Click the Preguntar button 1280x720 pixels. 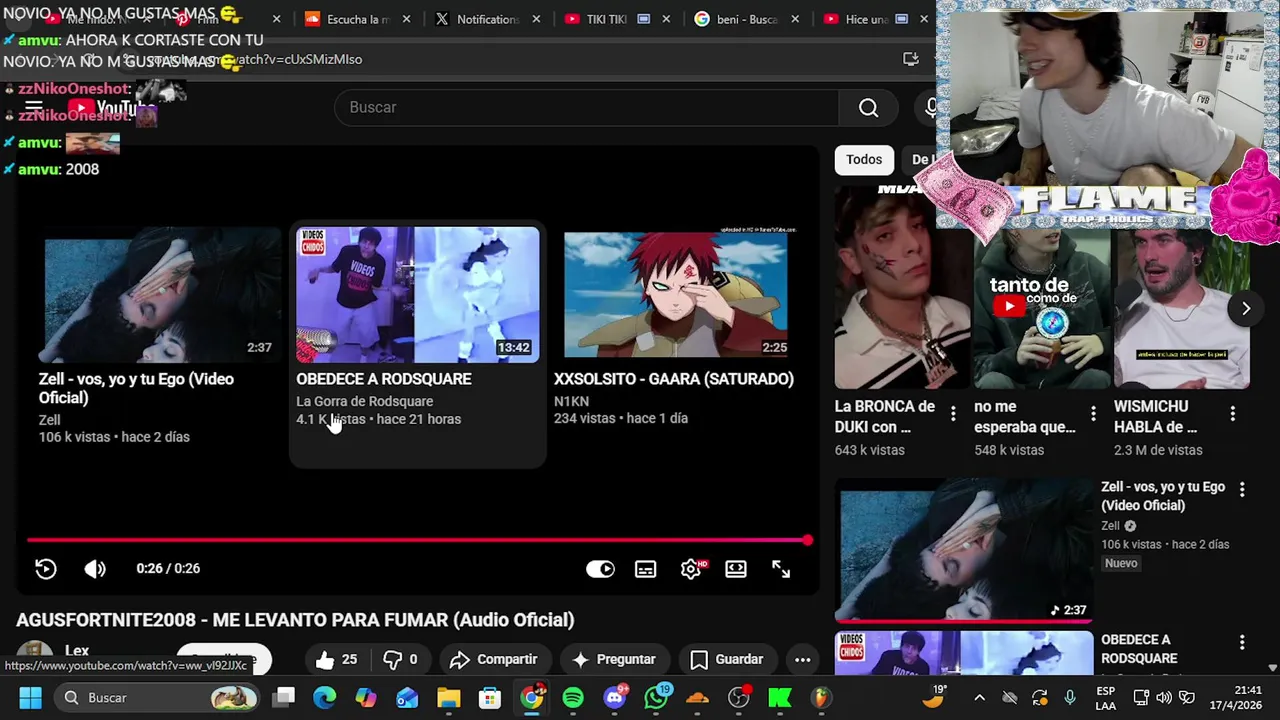[613, 659]
